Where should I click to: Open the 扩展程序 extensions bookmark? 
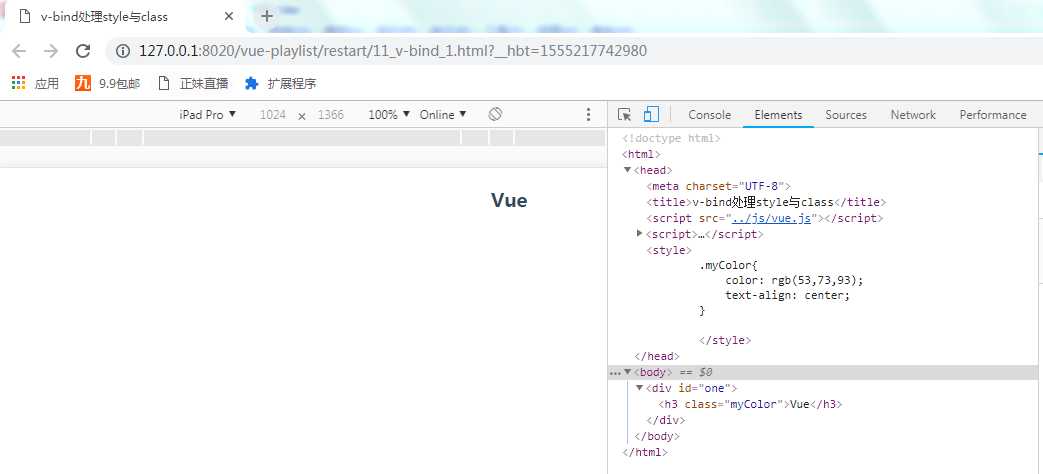(281, 83)
